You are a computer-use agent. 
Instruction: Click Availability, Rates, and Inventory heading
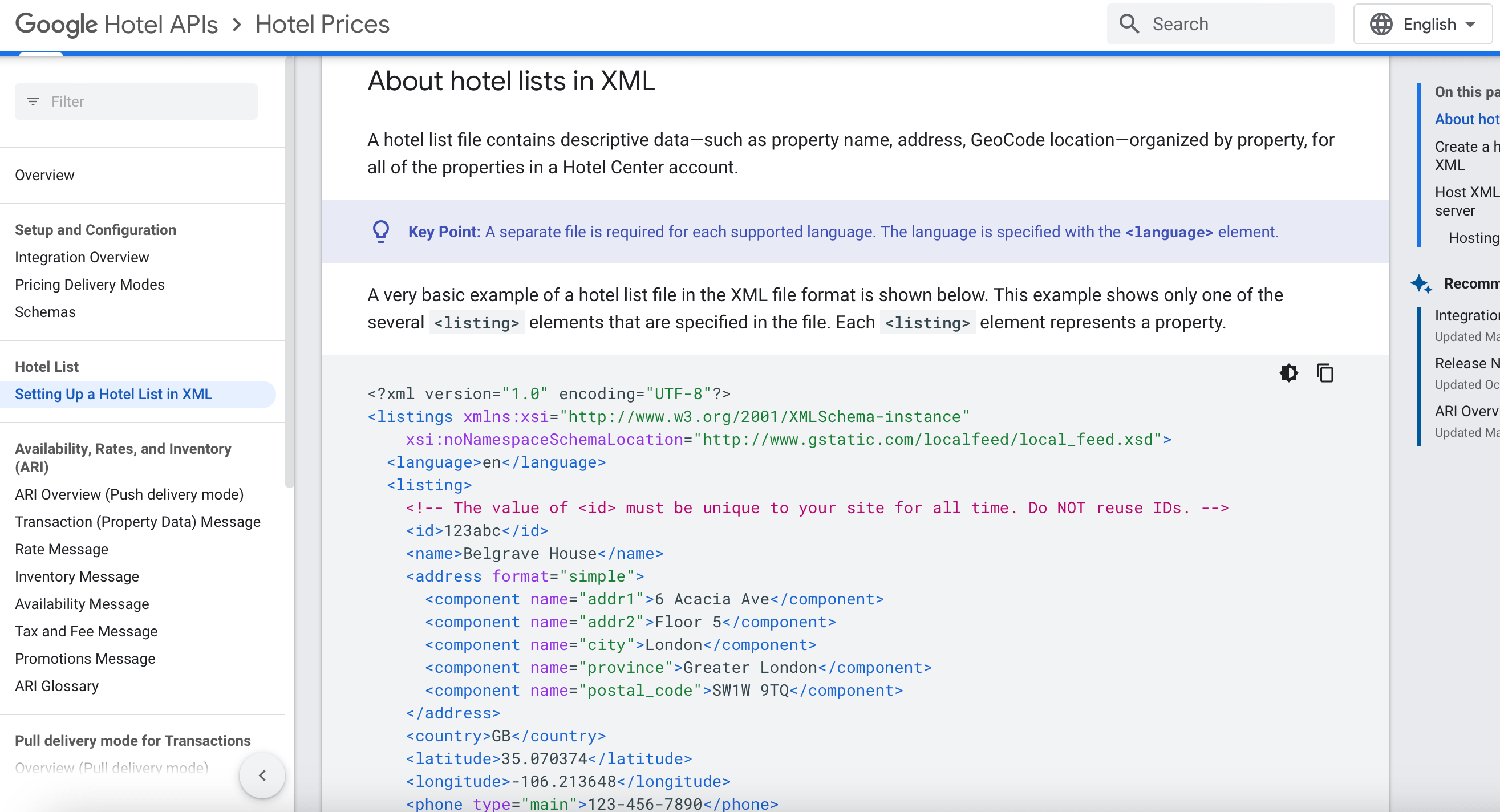pyautogui.click(x=123, y=457)
